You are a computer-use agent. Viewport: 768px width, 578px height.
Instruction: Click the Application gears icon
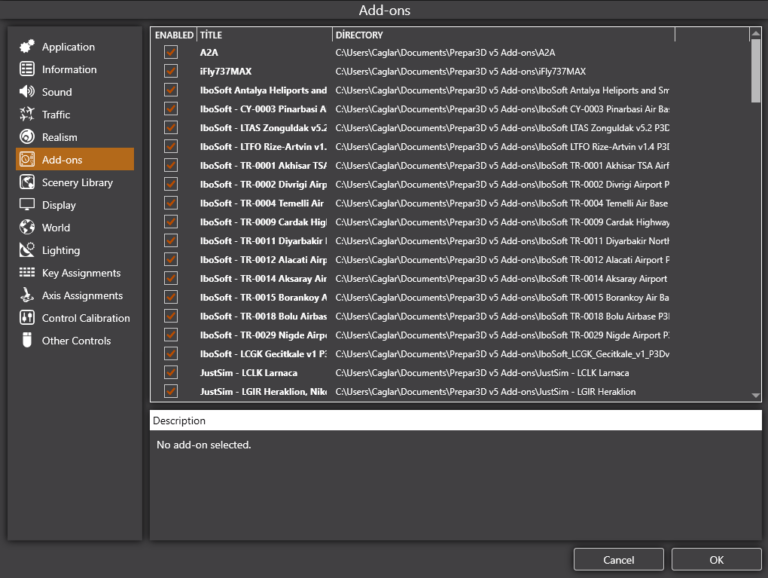(x=27, y=47)
